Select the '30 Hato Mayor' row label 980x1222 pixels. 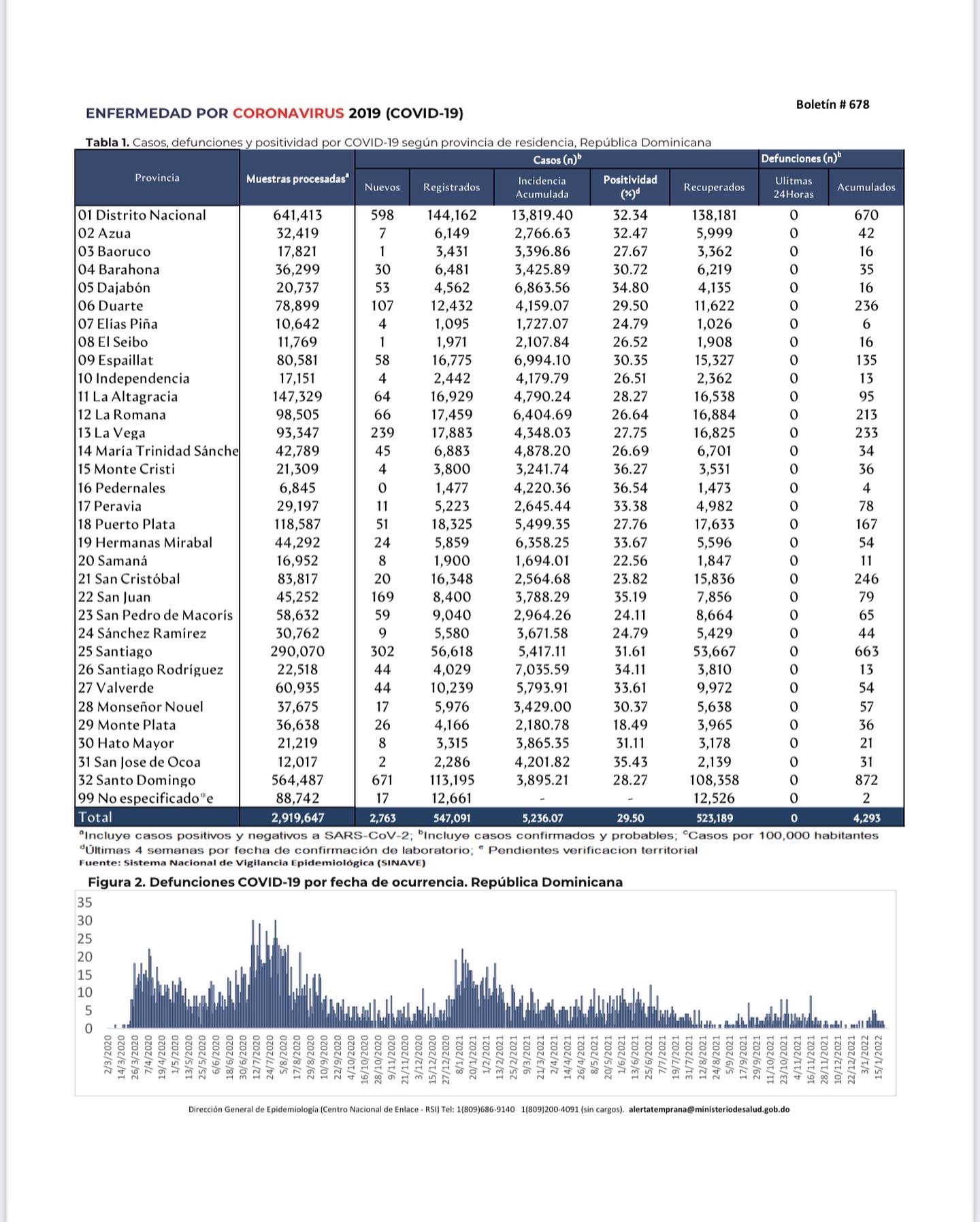[x=125, y=743]
